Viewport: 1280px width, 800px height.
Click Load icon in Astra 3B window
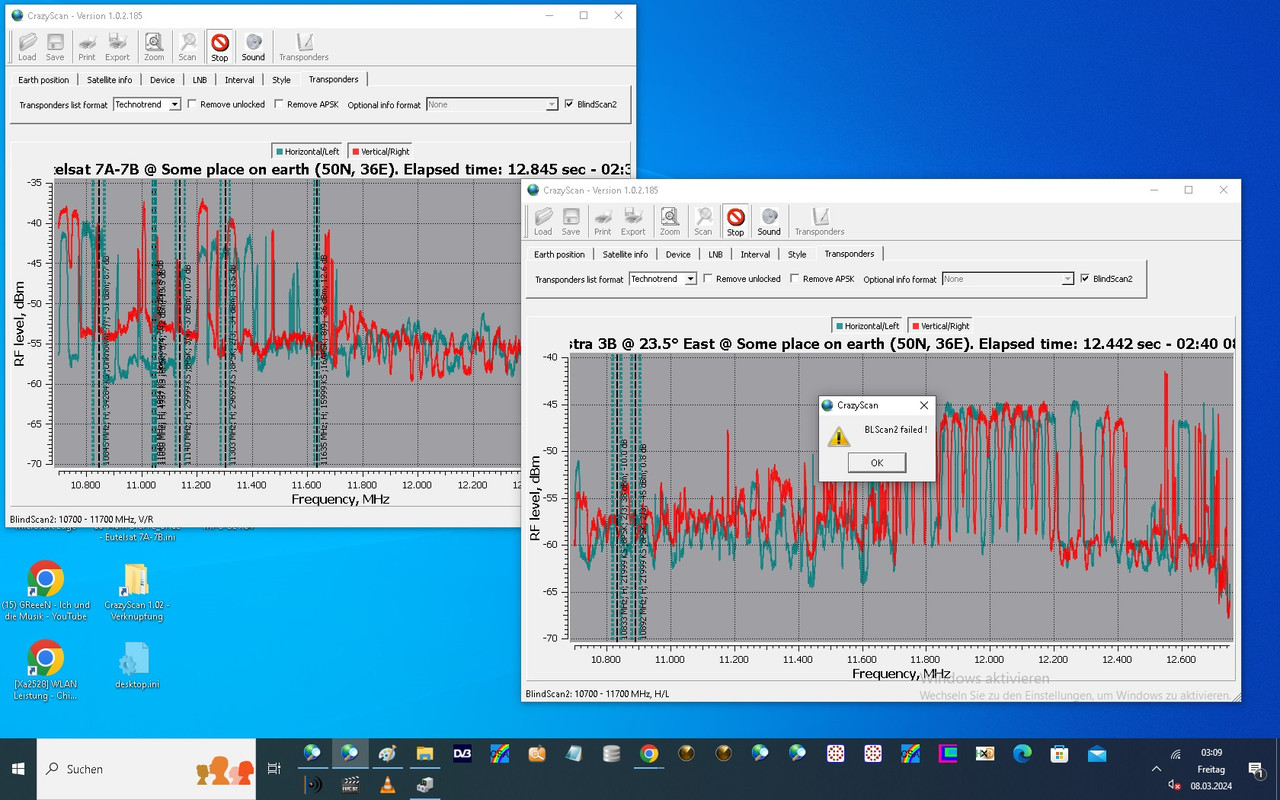[543, 221]
